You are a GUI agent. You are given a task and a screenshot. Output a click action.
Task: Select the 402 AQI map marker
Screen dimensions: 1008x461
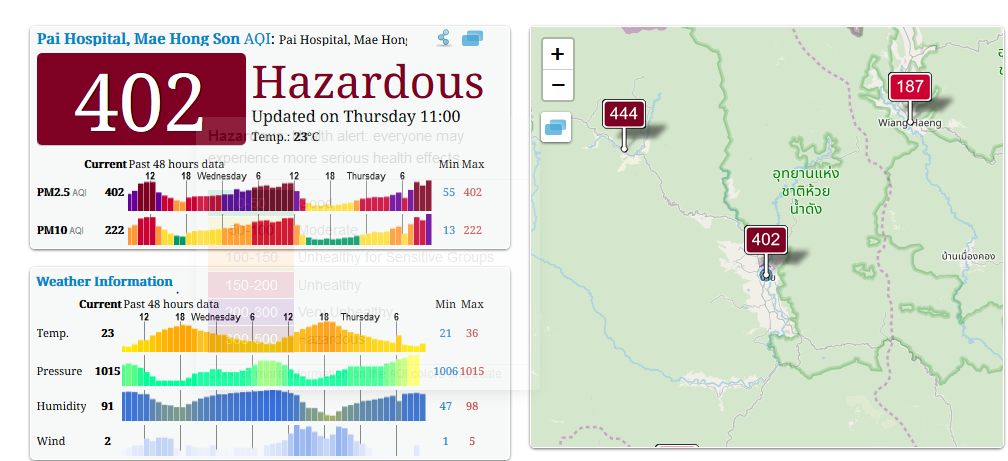[x=765, y=240]
